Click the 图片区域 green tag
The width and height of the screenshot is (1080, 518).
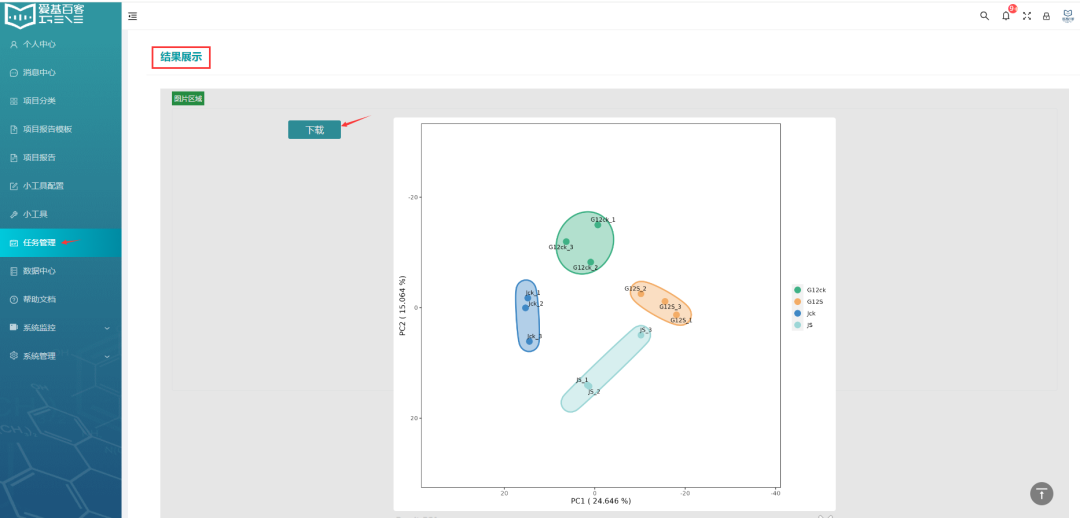click(188, 99)
